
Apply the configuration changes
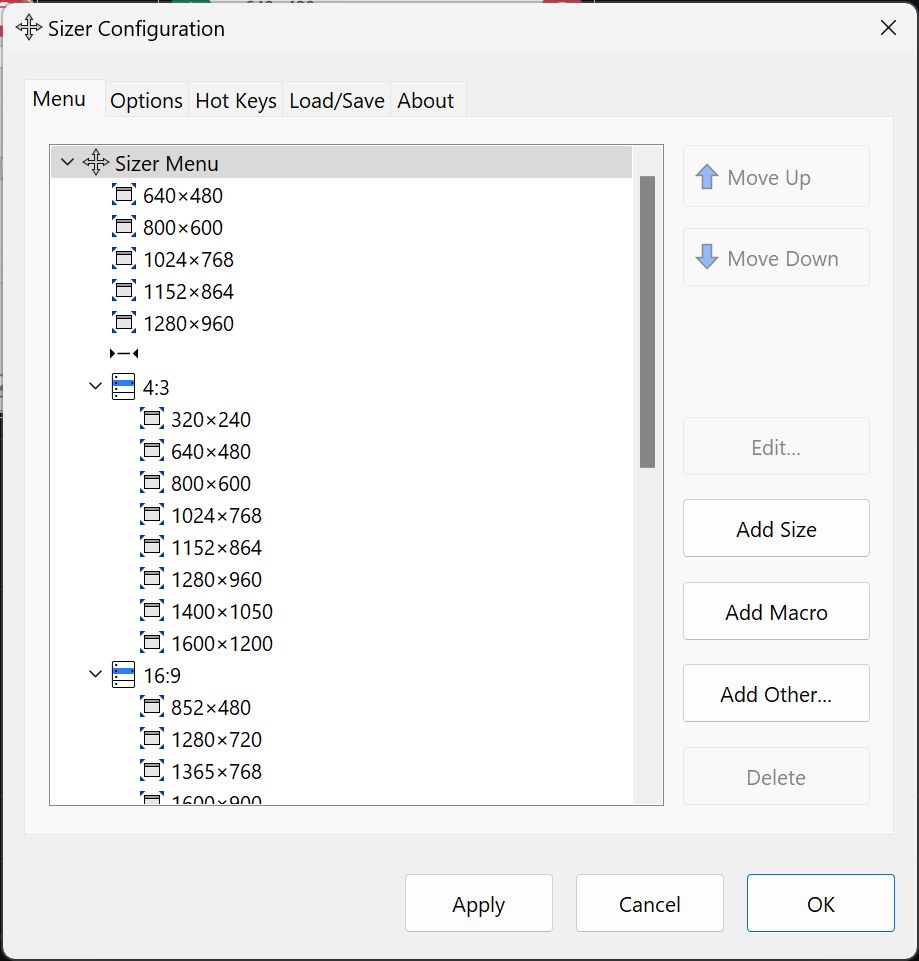click(x=478, y=904)
